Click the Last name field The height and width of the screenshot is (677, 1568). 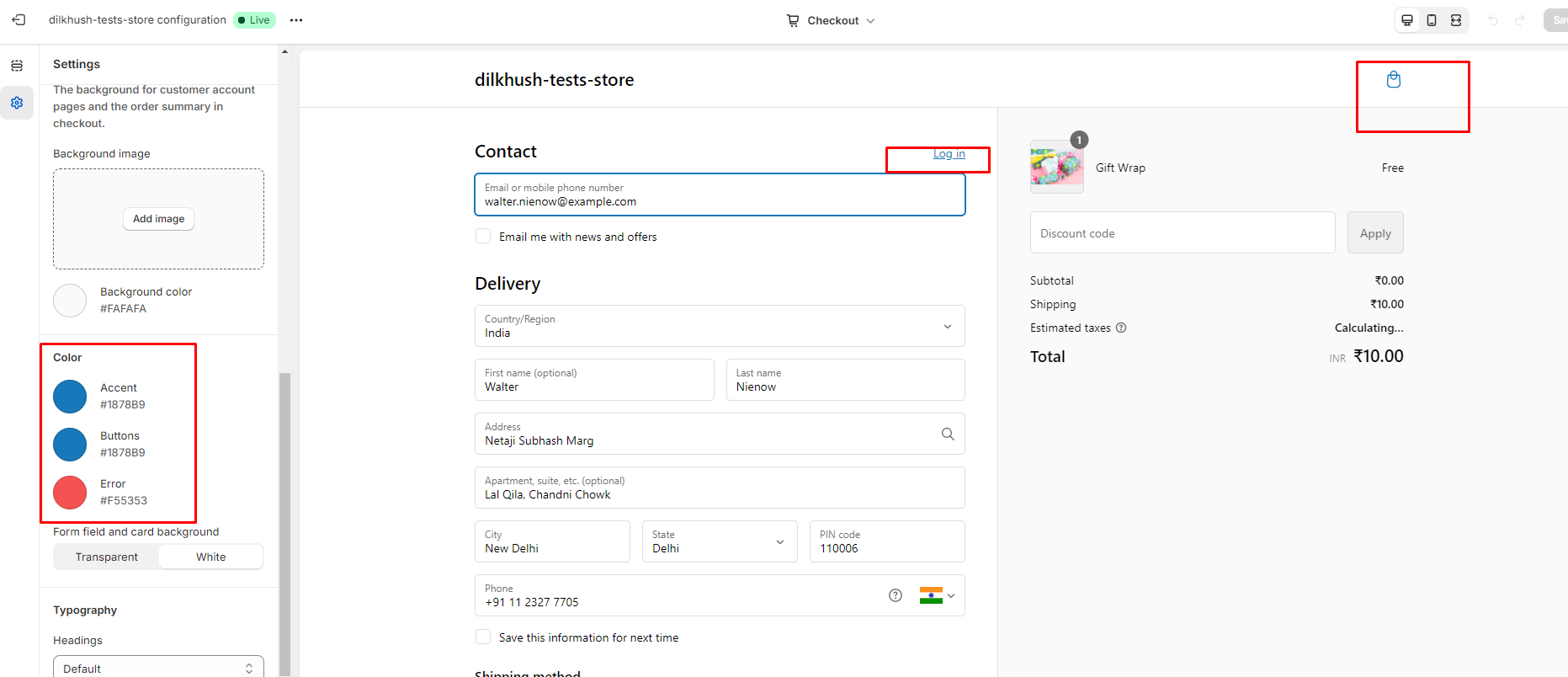tap(845, 380)
